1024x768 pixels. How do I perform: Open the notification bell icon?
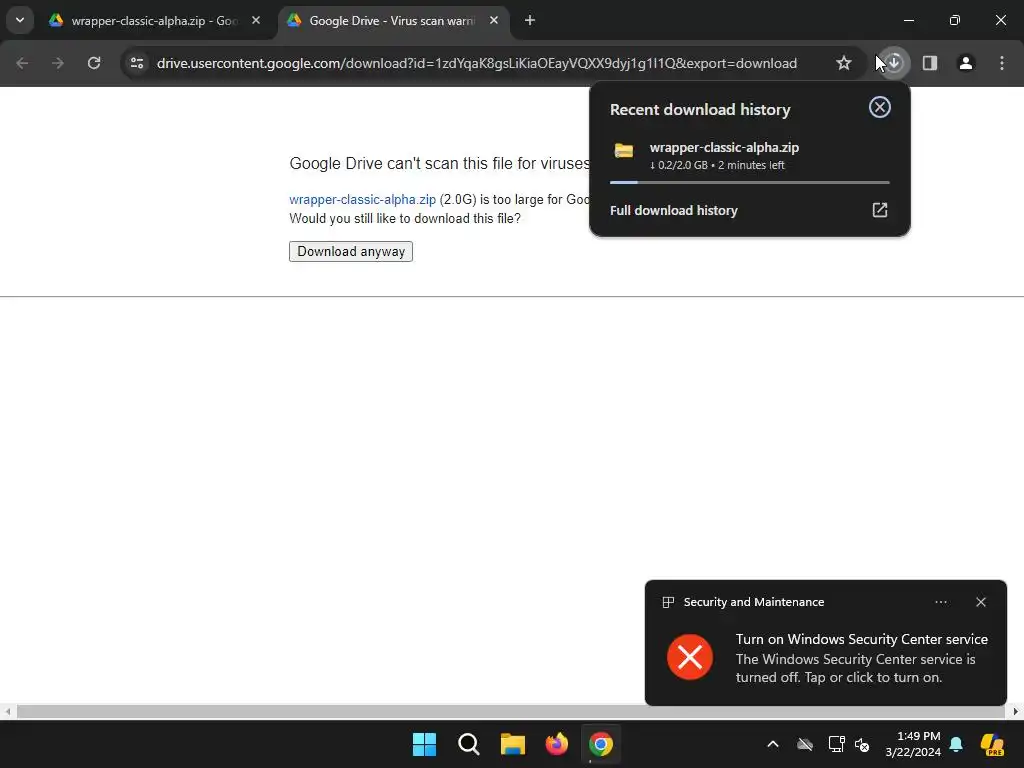click(956, 744)
